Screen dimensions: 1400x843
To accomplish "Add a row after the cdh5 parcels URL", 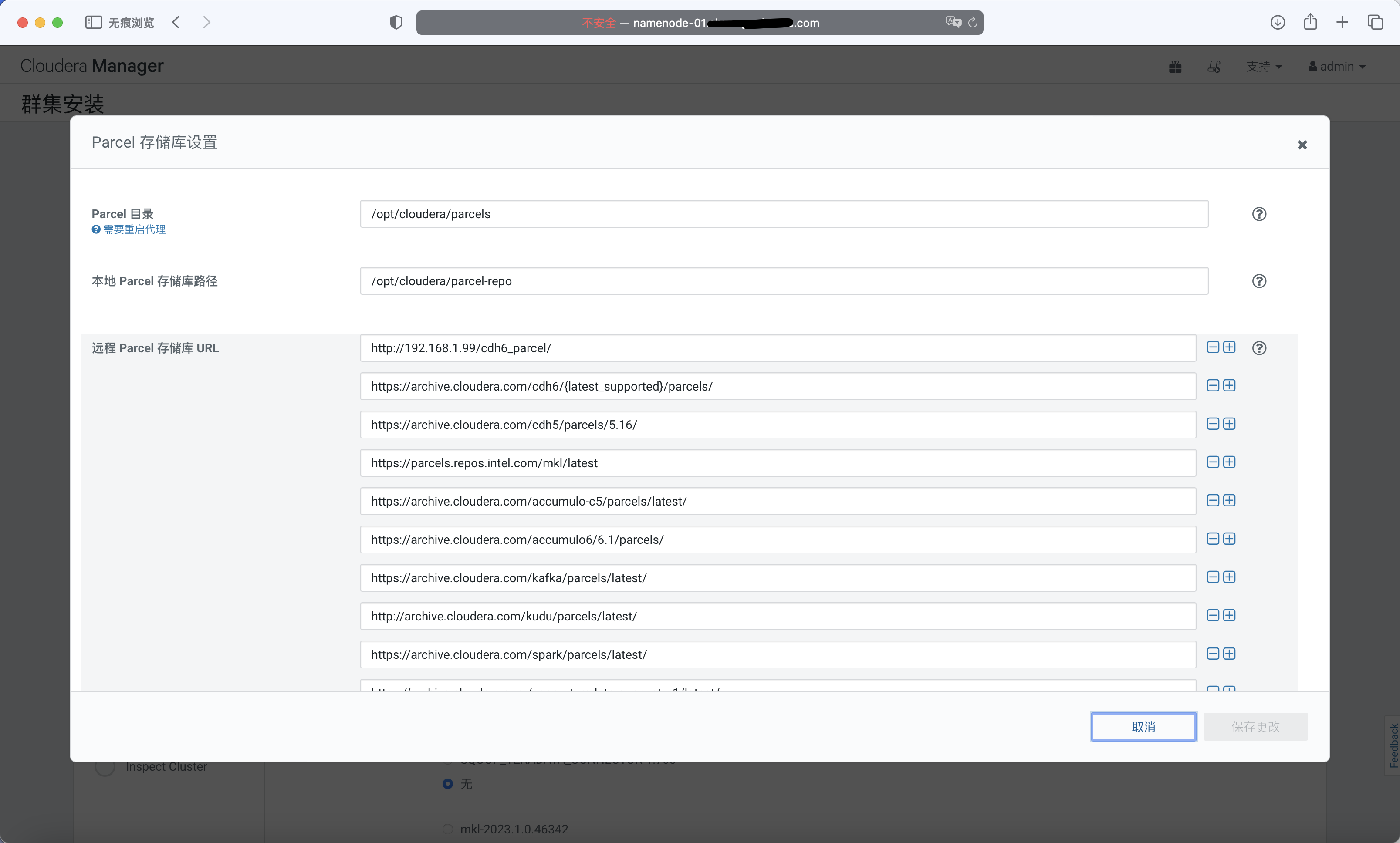I will coord(1229,424).
